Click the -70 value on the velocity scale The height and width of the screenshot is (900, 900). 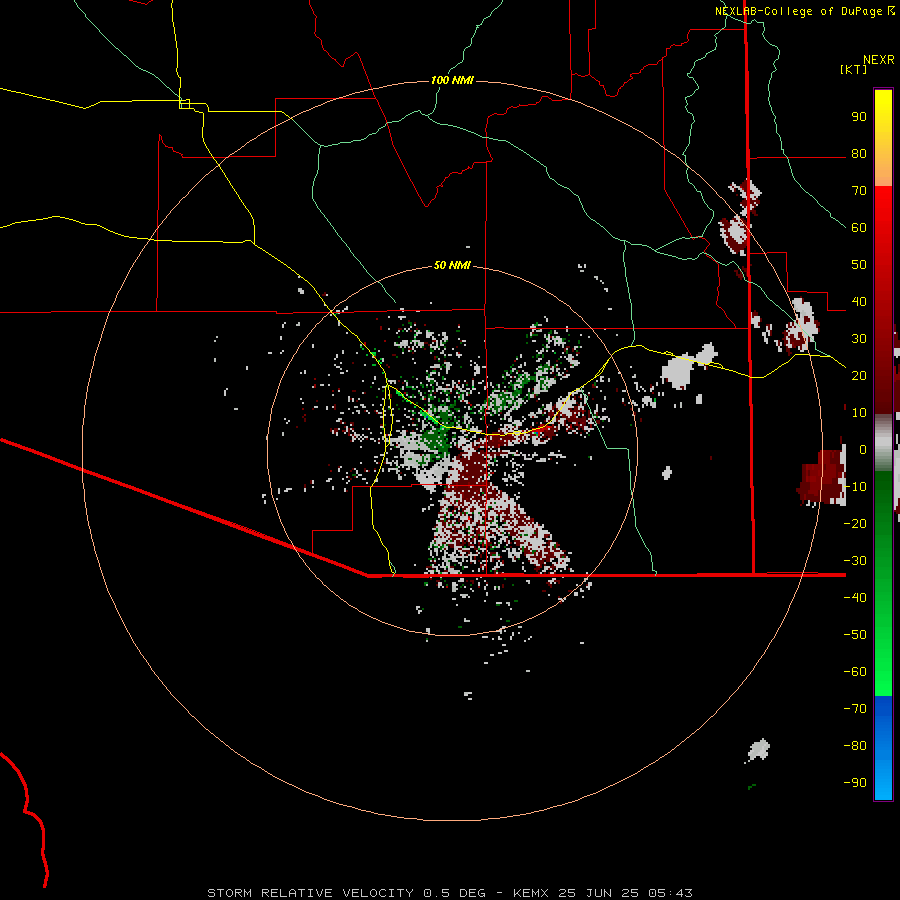pos(855,708)
